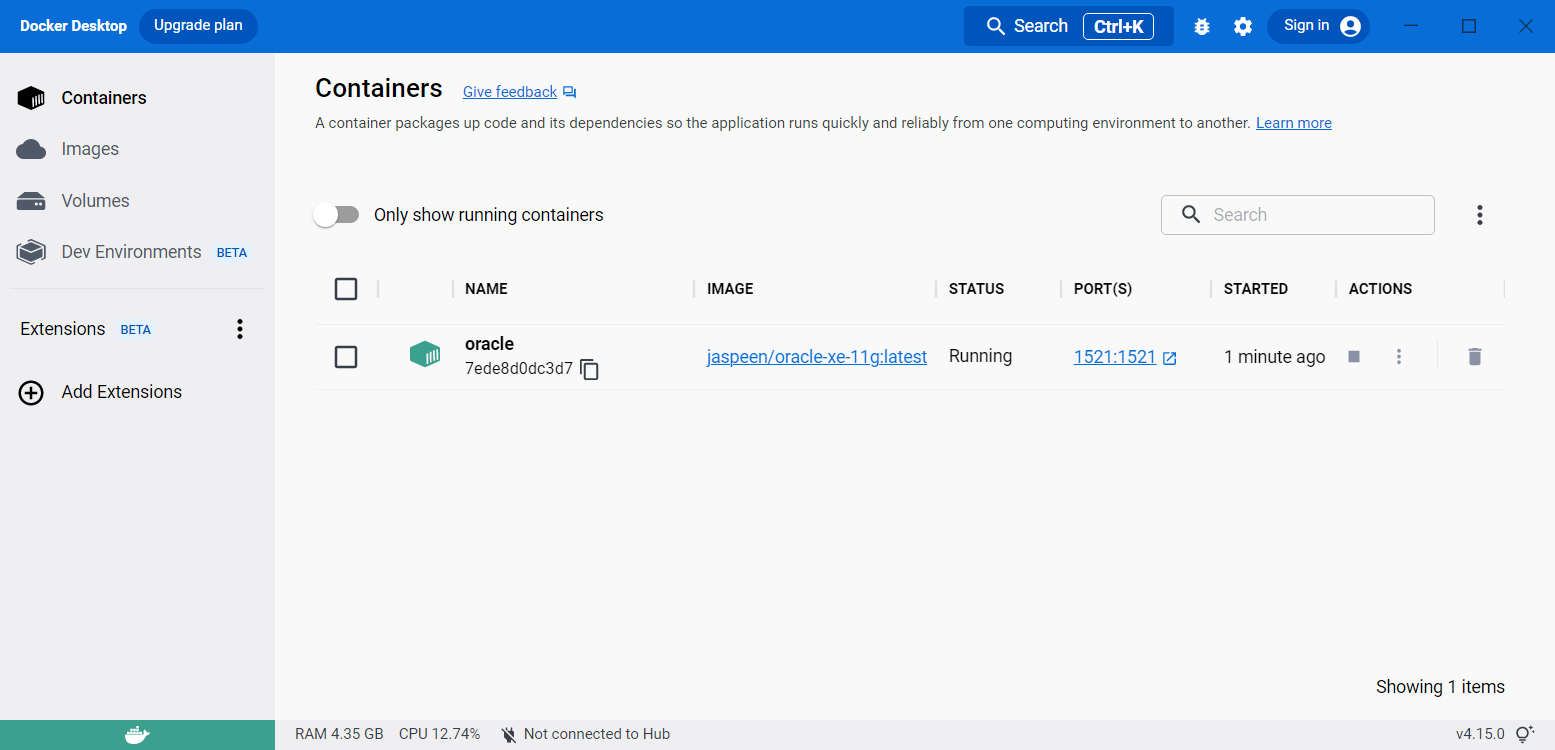1555x750 pixels.
Task: Click the Add Extensions plus icon
Action: click(31, 392)
